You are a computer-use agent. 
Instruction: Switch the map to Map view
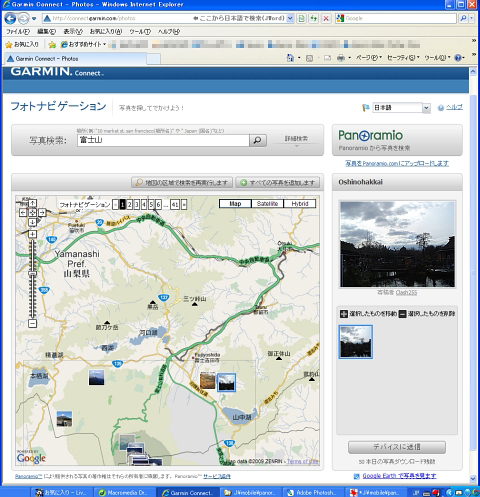click(235, 204)
